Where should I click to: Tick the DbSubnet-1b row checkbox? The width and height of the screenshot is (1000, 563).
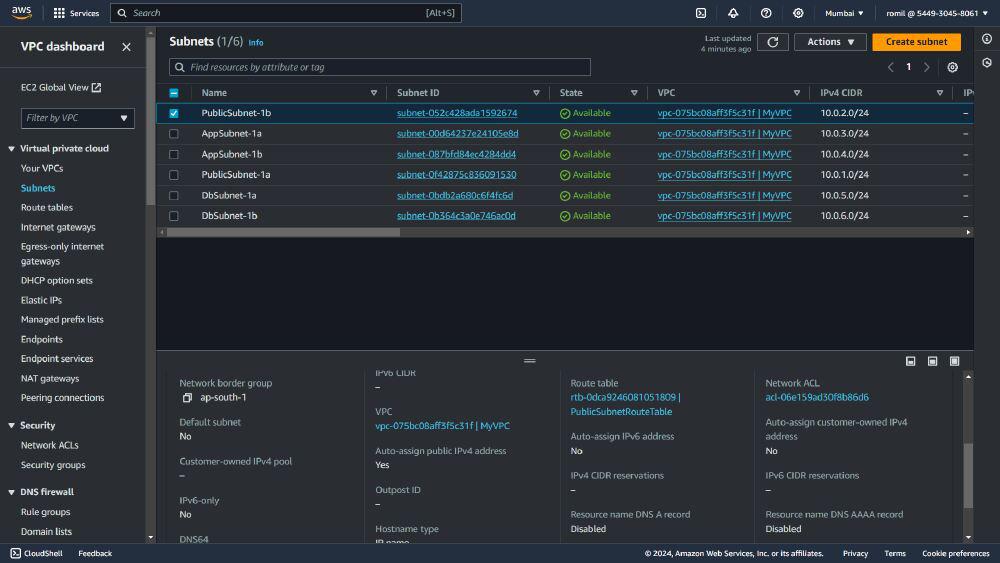click(174, 216)
